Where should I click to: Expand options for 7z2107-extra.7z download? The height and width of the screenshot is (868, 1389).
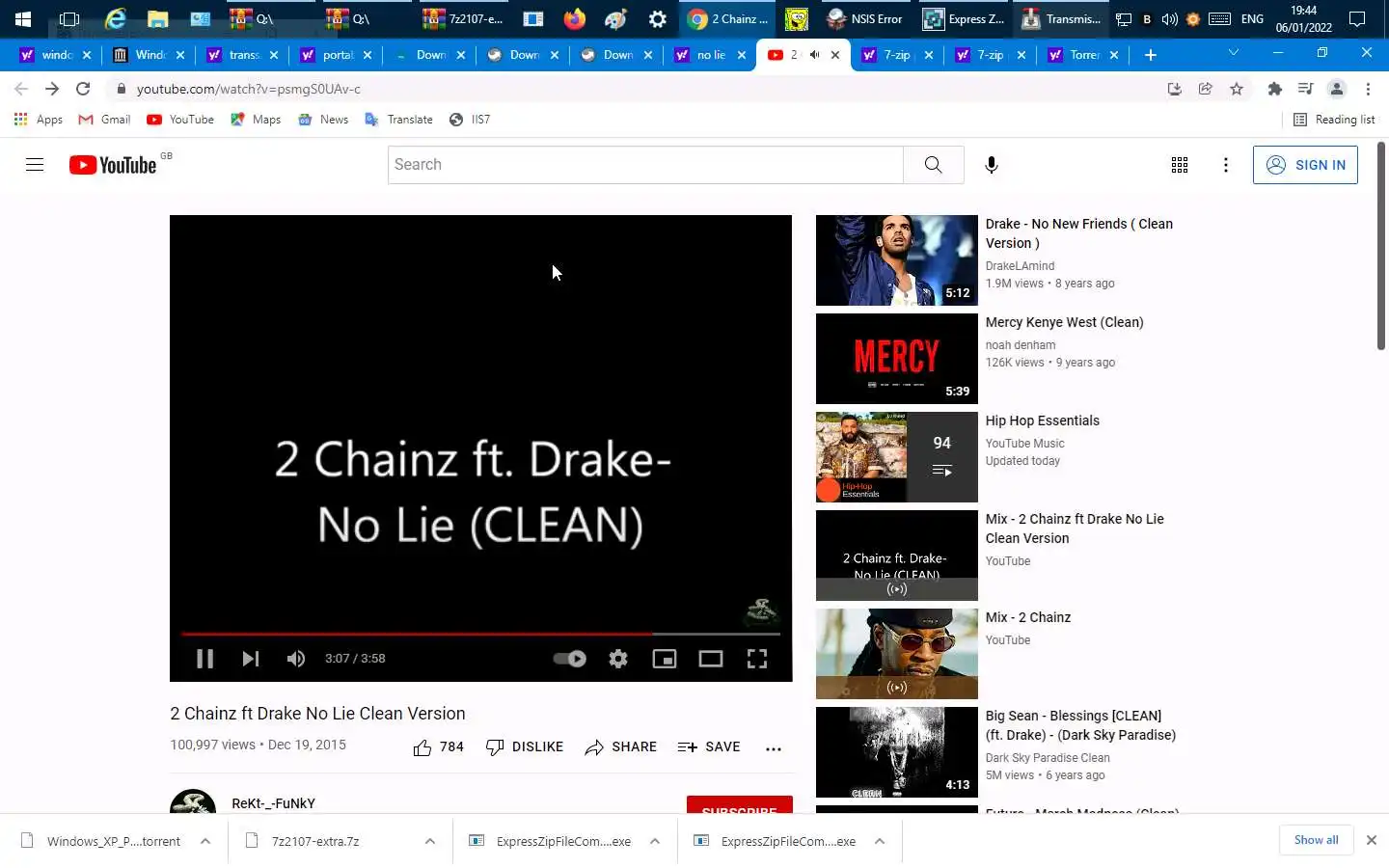[429, 841]
